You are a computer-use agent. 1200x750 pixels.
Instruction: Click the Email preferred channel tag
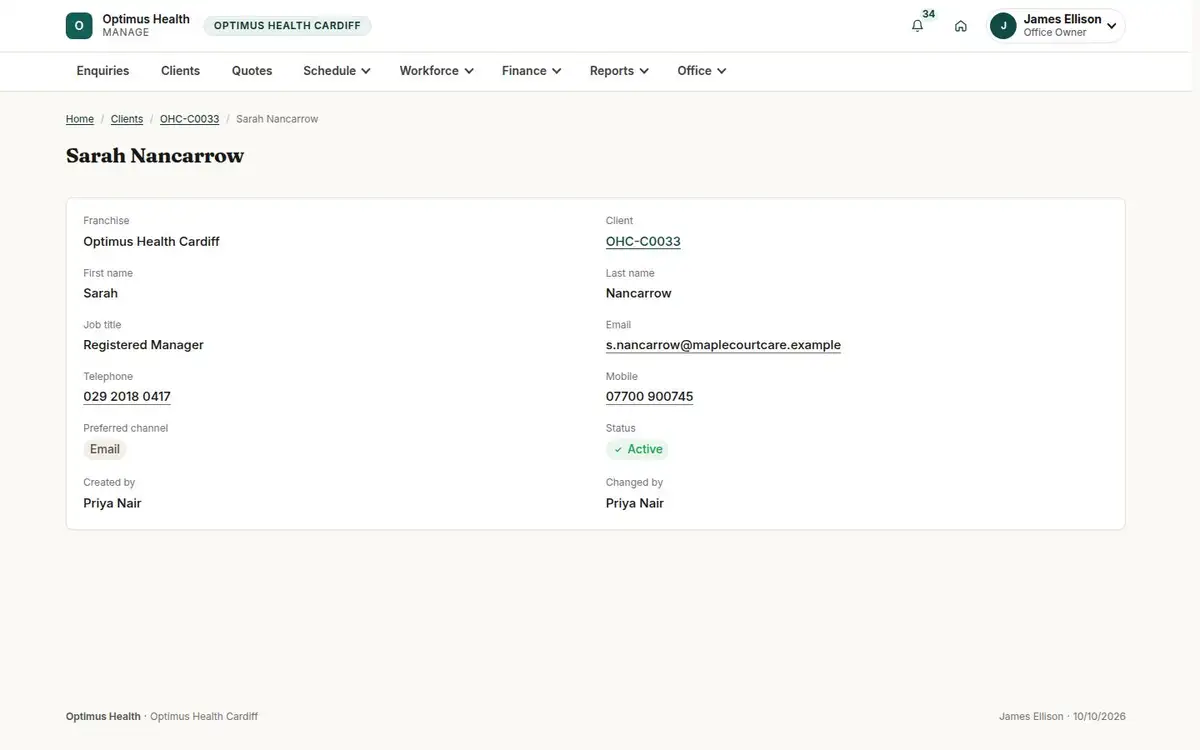[105, 450]
